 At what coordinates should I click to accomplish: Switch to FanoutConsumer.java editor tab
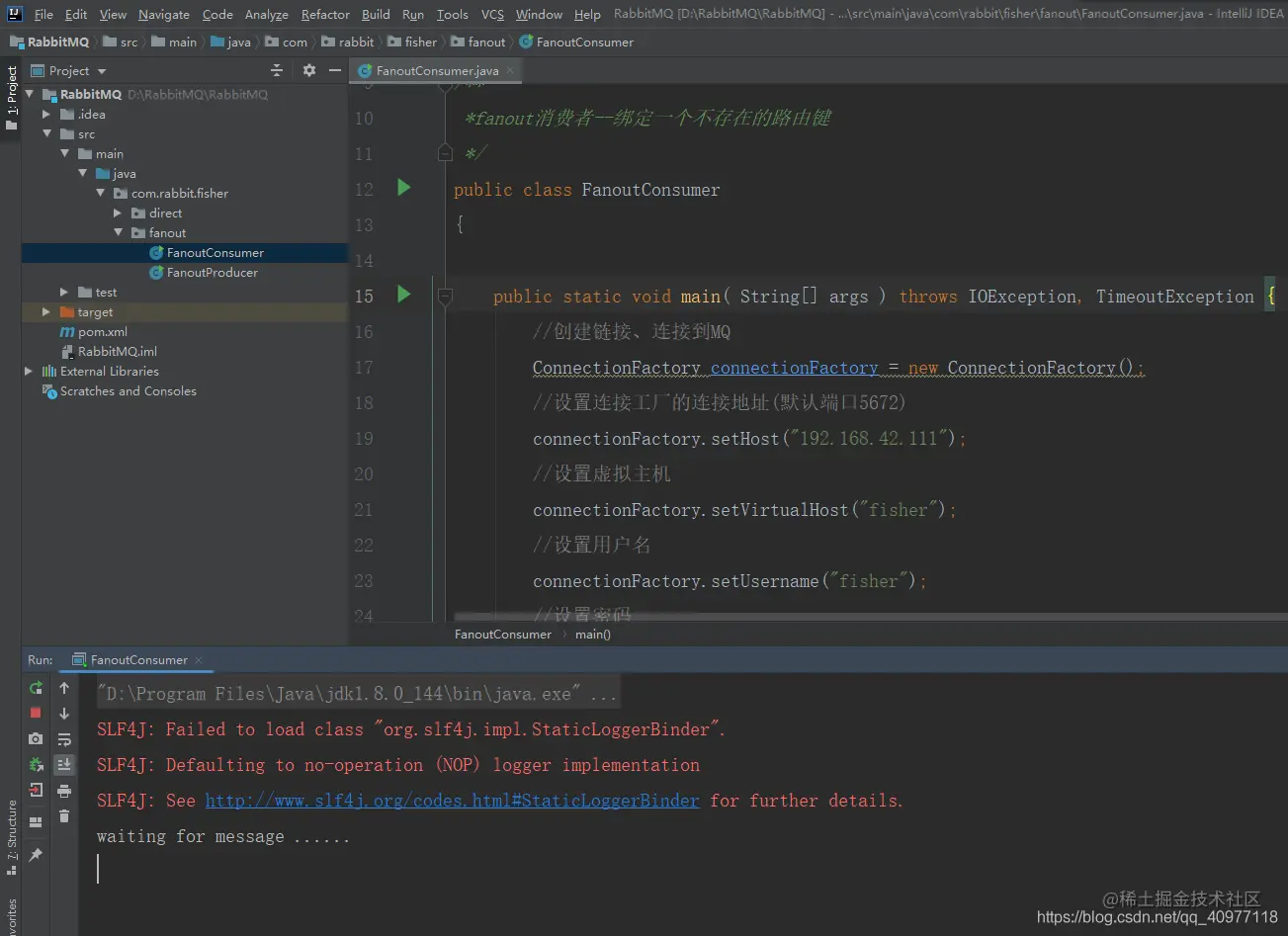[437, 70]
